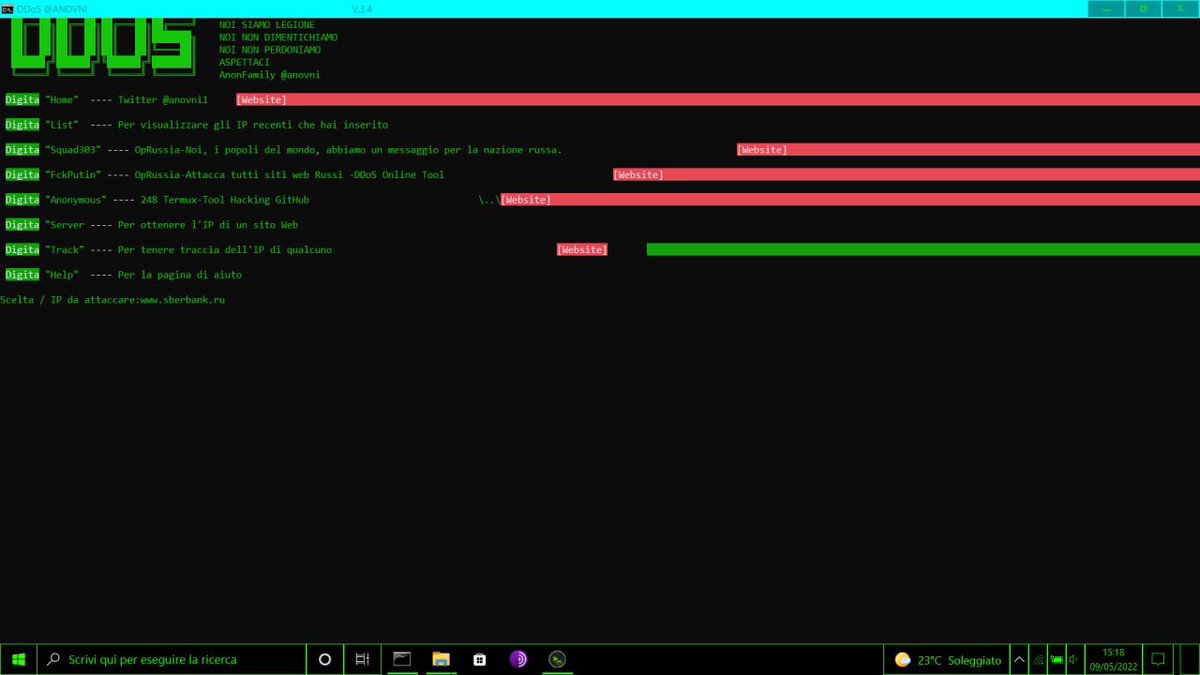Click the 'Digita' label beside "Squad303"
The height and width of the screenshot is (675, 1200).
click(22, 150)
